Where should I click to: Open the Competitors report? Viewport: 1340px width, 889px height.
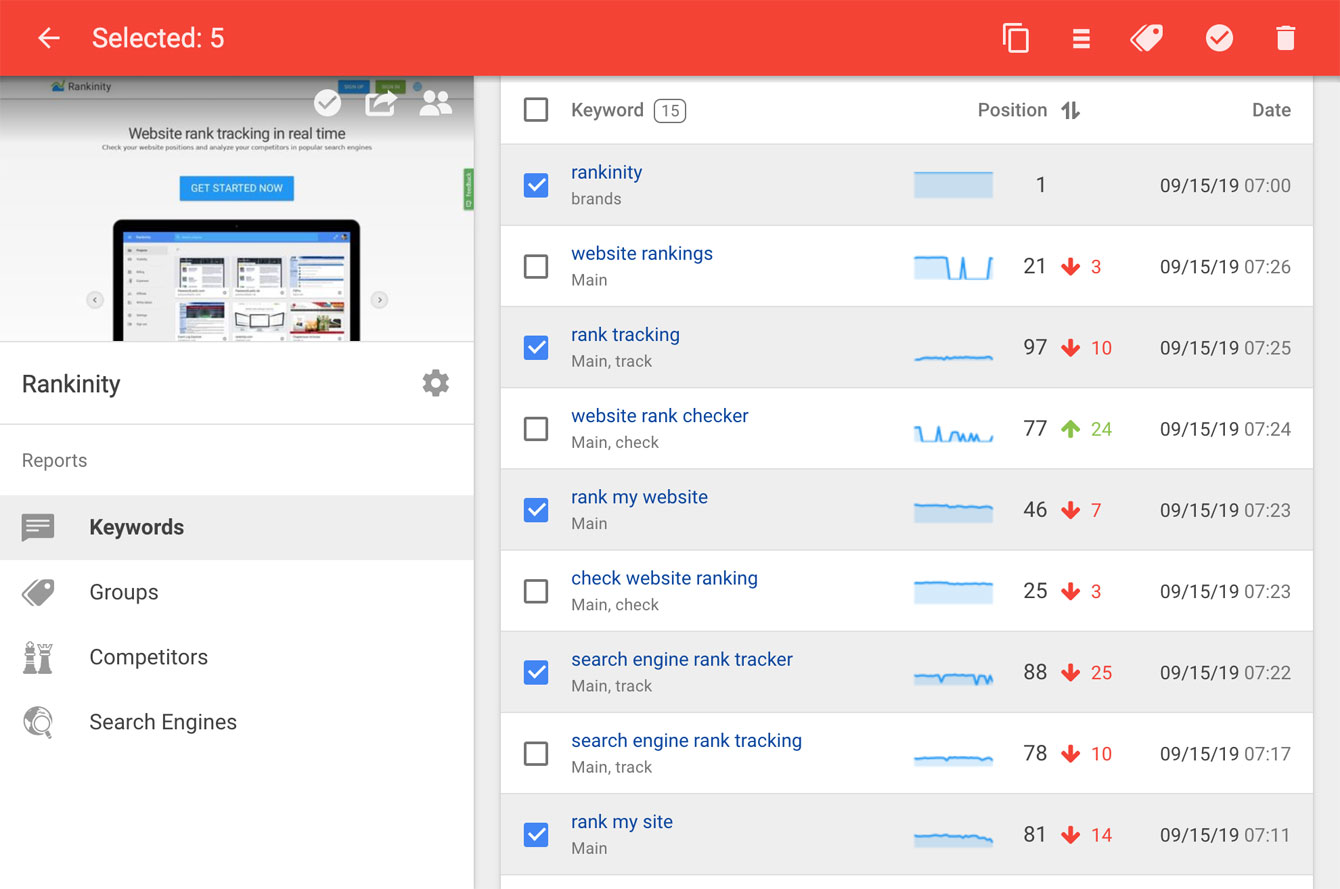pos(237,657)
